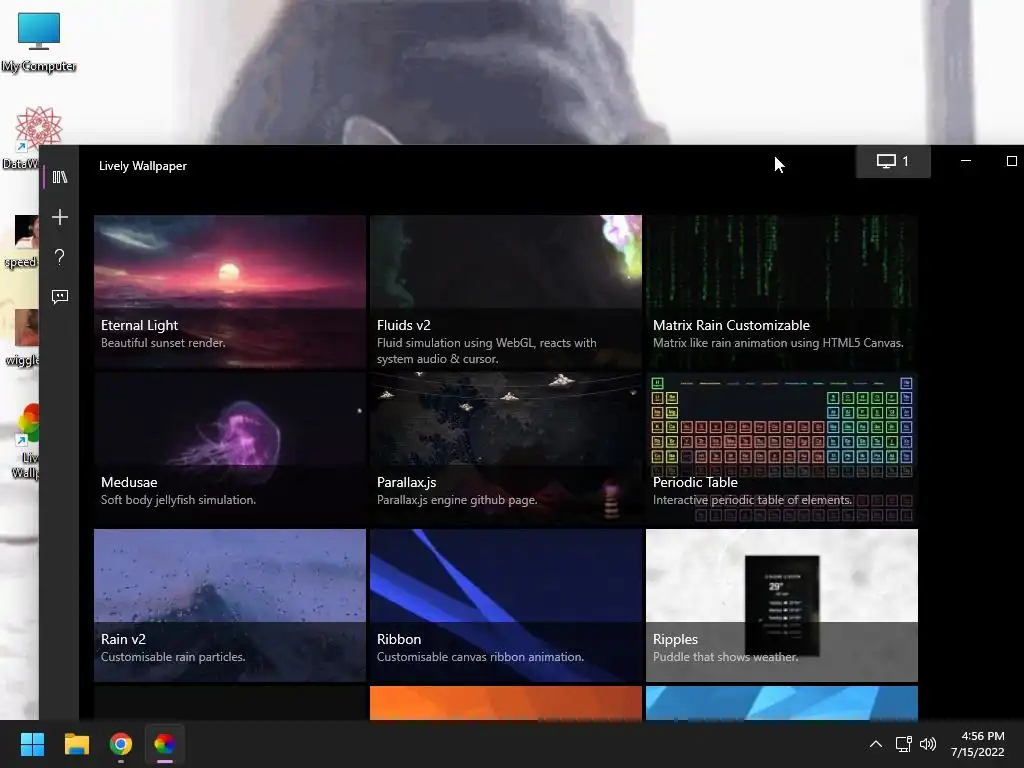
Task: Open the My Computer desktop icon
Action: click(39, 42)
